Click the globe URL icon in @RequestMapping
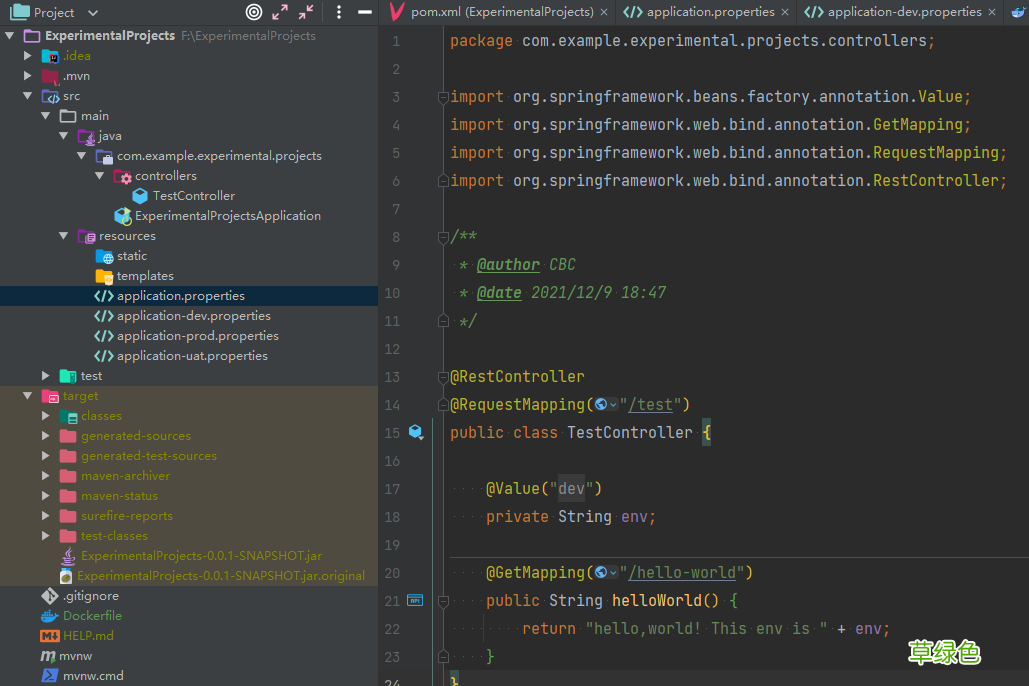The width and height of the screenshot is (1029, 686). [x=601, y=405]
